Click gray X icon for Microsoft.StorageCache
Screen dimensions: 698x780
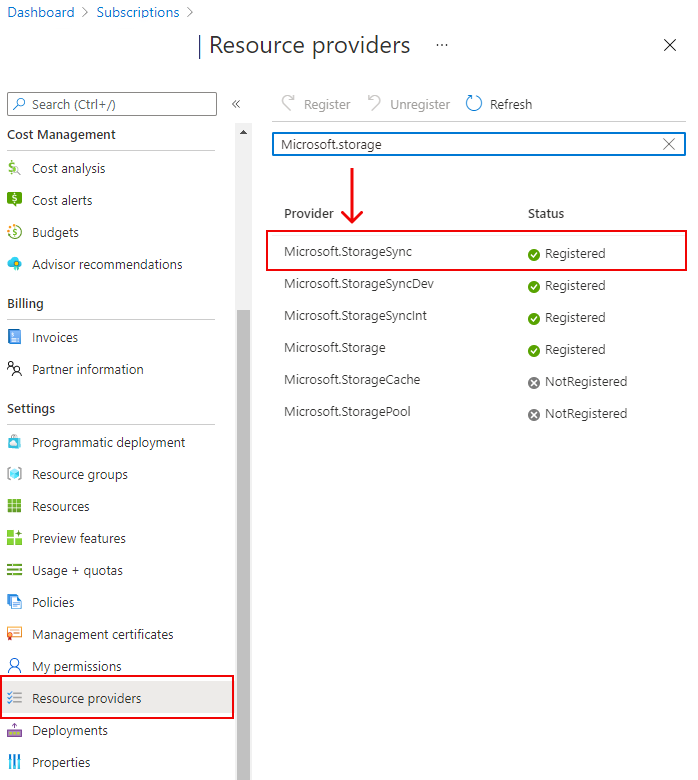coord(534,383)
